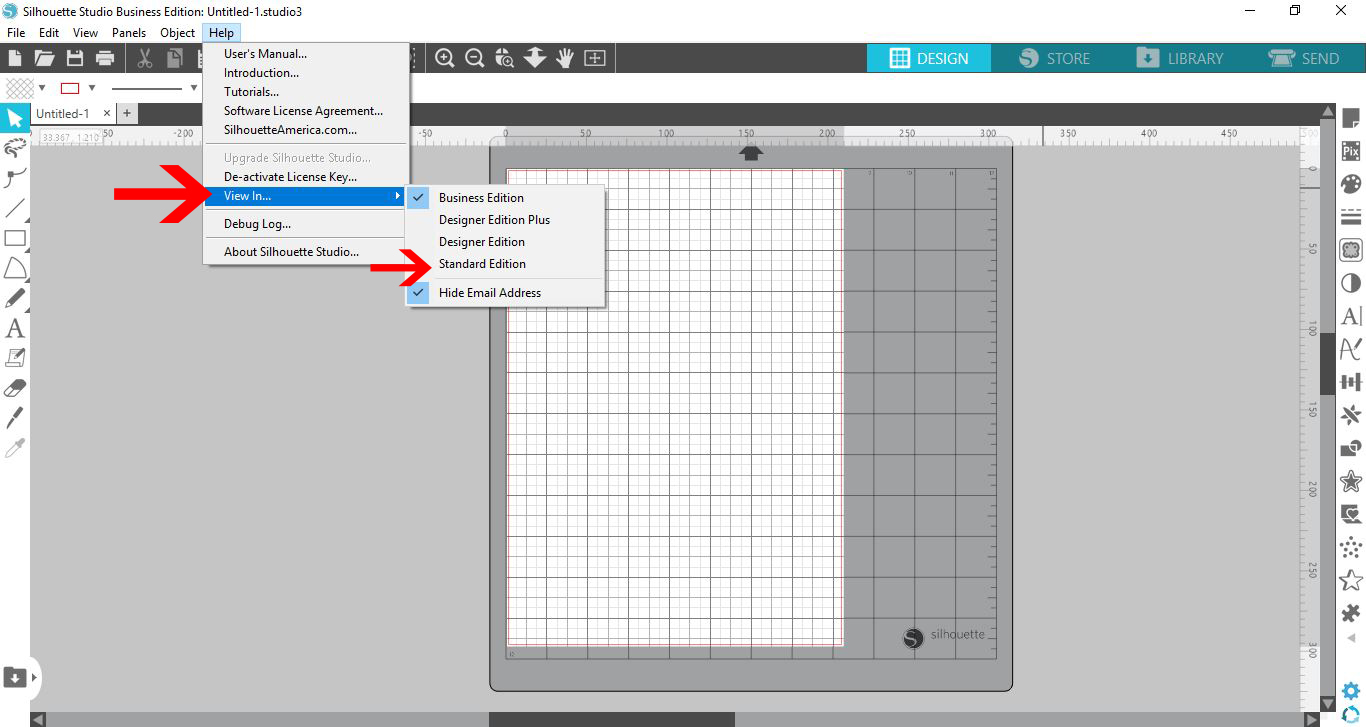Image resolution: width=1366 pixels, height=727 pixels.
Task: Open the File menu
Action: (x=16, y=33)
